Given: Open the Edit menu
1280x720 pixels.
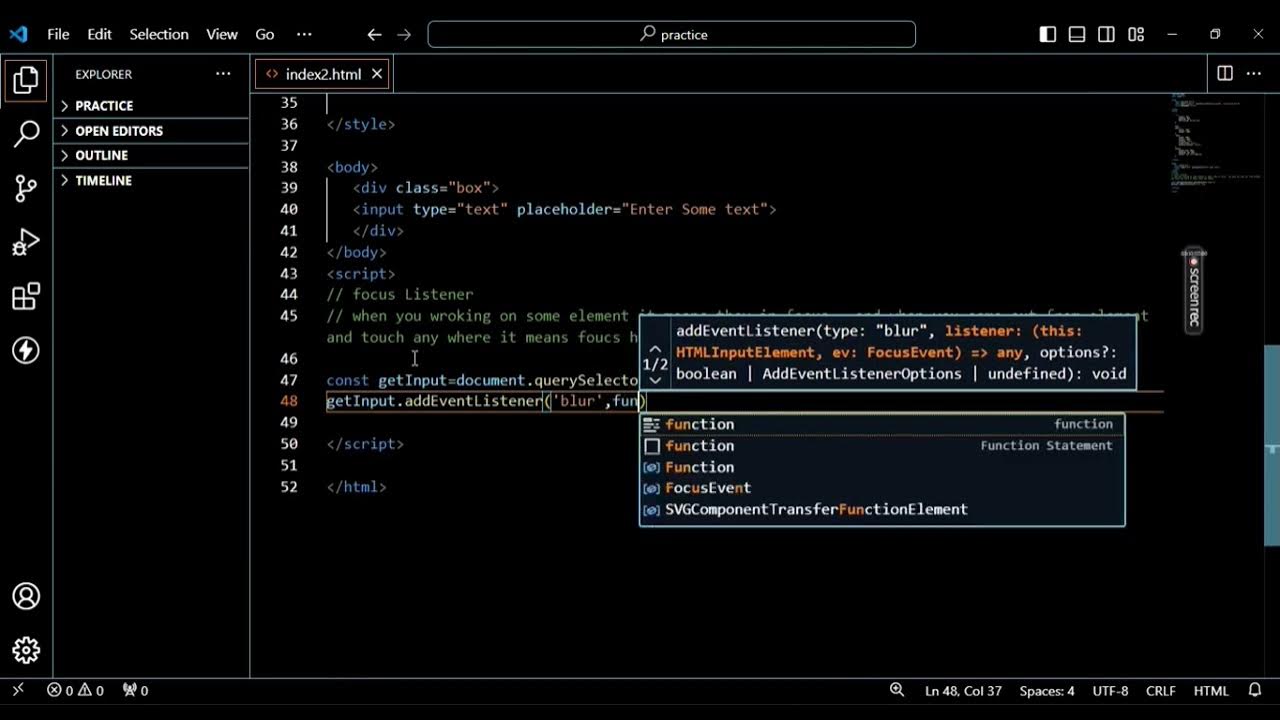Looking at the screenshot, I should (x=99, y=34).
